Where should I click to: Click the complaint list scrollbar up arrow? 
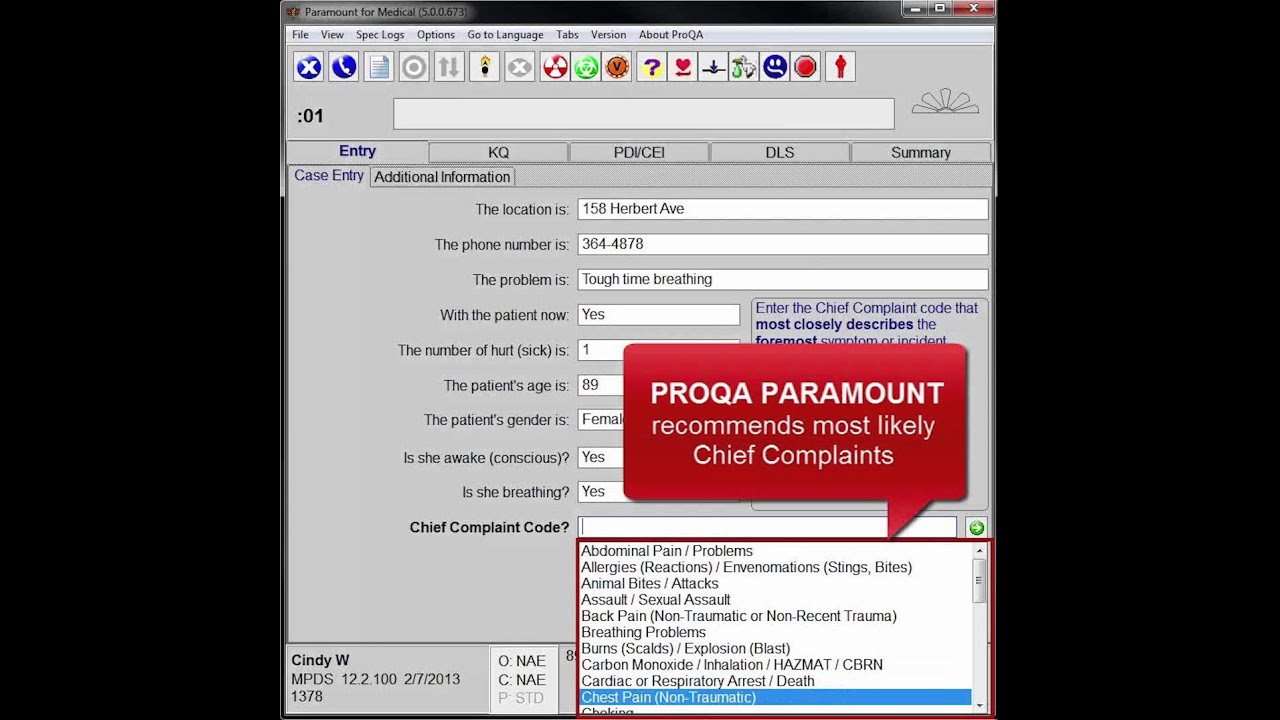coord(980,551)
